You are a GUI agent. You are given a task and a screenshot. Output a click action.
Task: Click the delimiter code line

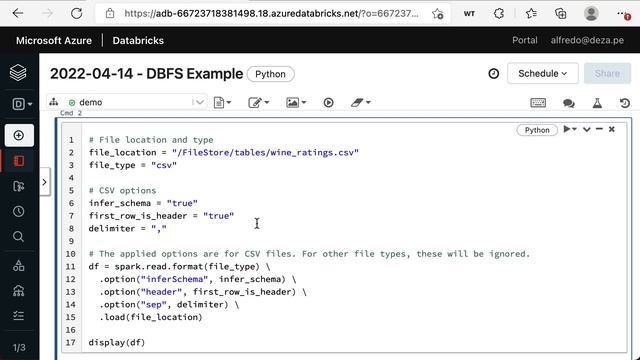point(127,229)
